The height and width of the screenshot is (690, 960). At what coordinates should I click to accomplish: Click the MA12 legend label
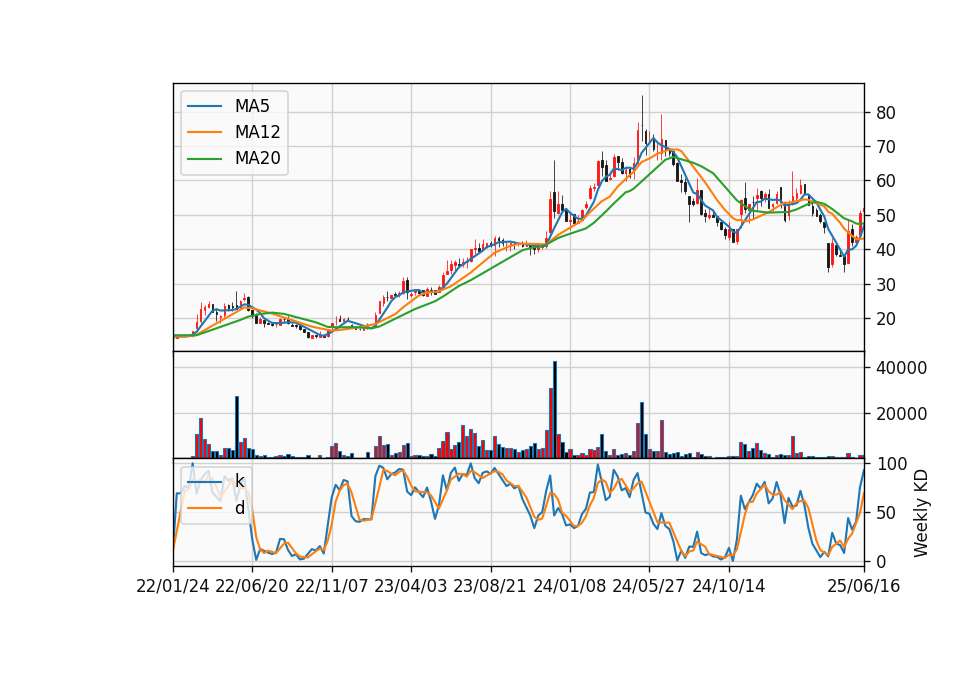257,132
